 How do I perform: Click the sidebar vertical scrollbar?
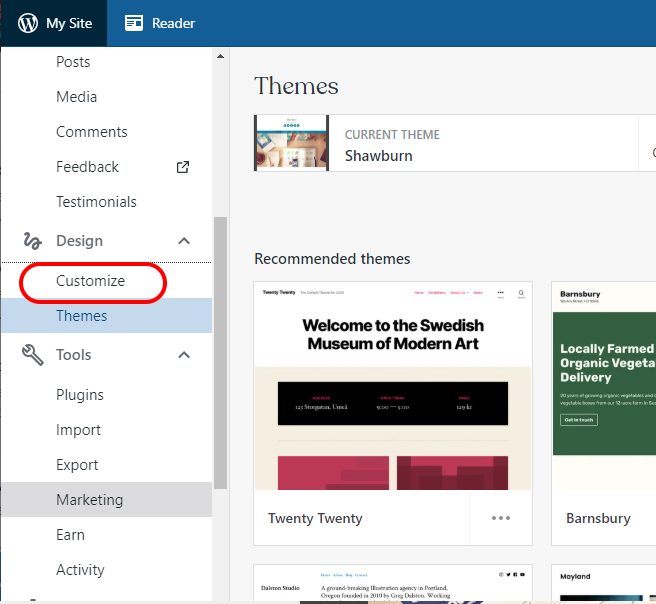click(x=220, y=350)
